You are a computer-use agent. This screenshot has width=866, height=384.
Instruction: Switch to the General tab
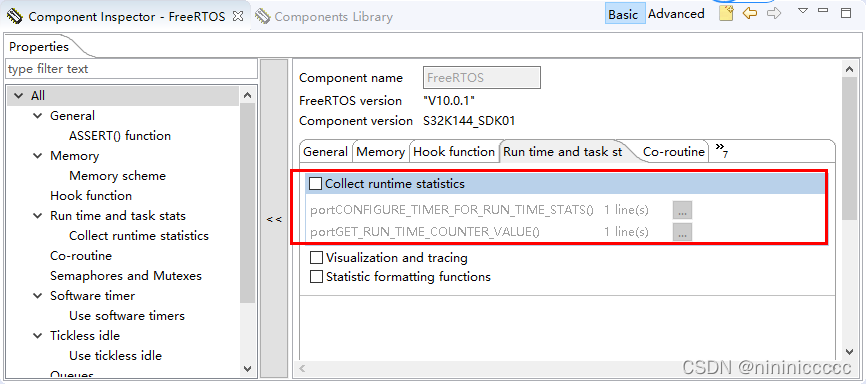click(325, 152)
